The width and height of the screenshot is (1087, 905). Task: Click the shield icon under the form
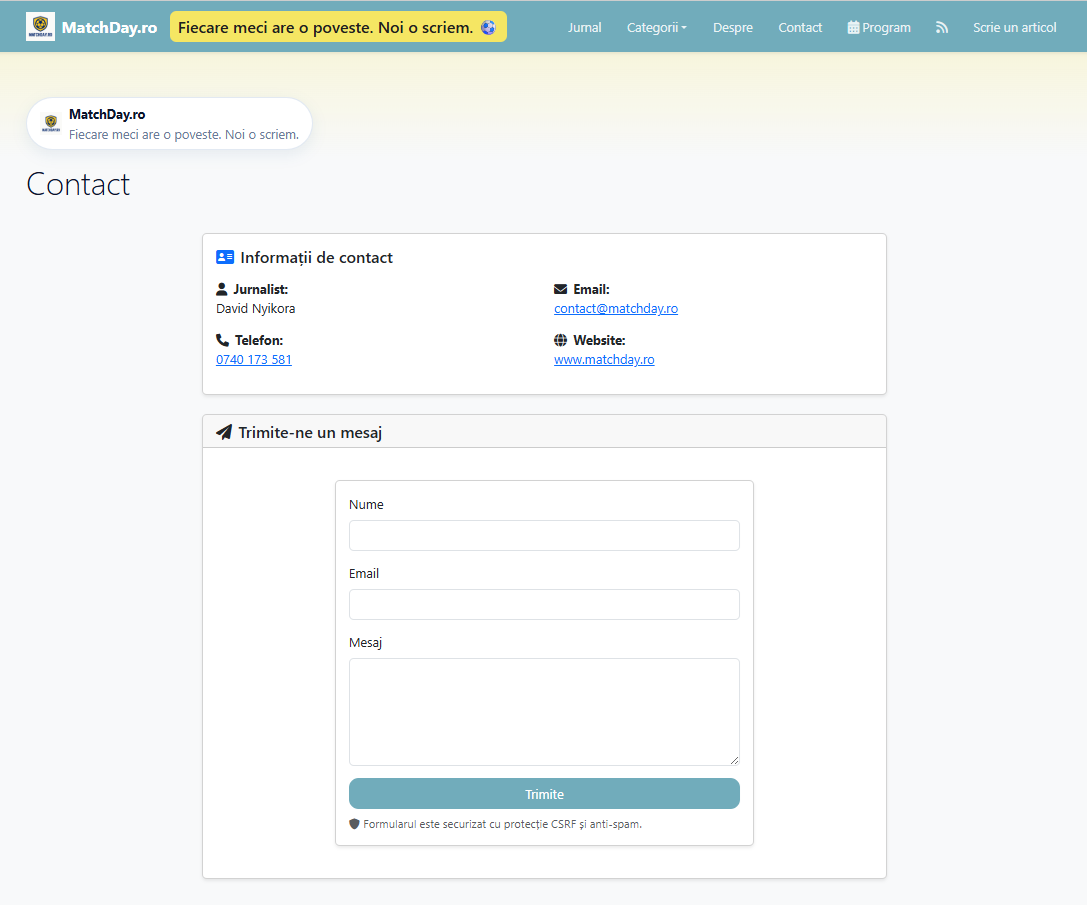click(354, 824)
